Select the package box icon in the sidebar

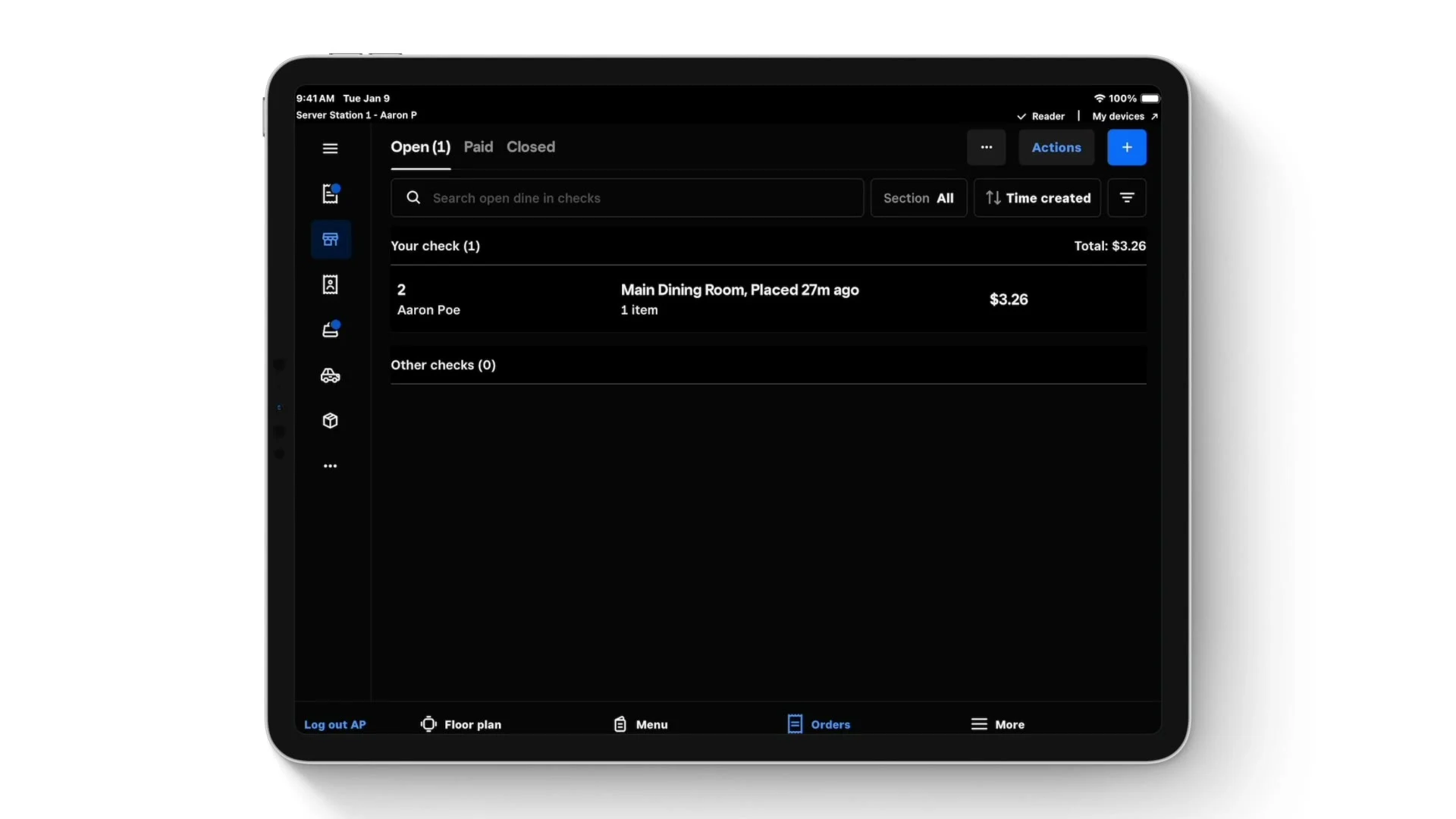click(330, 421)
